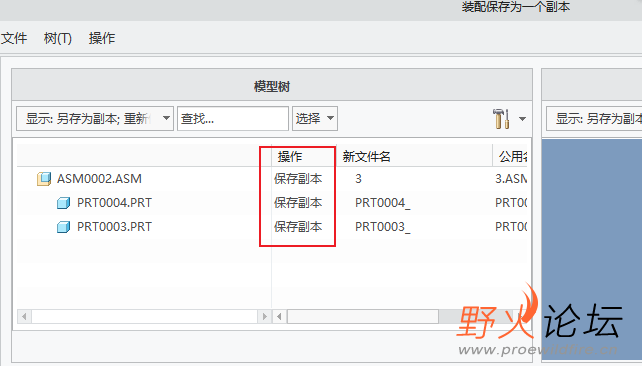
Task: Click 保存副本 action for ASM0002.ASM
Action: (x=298, y=179)
